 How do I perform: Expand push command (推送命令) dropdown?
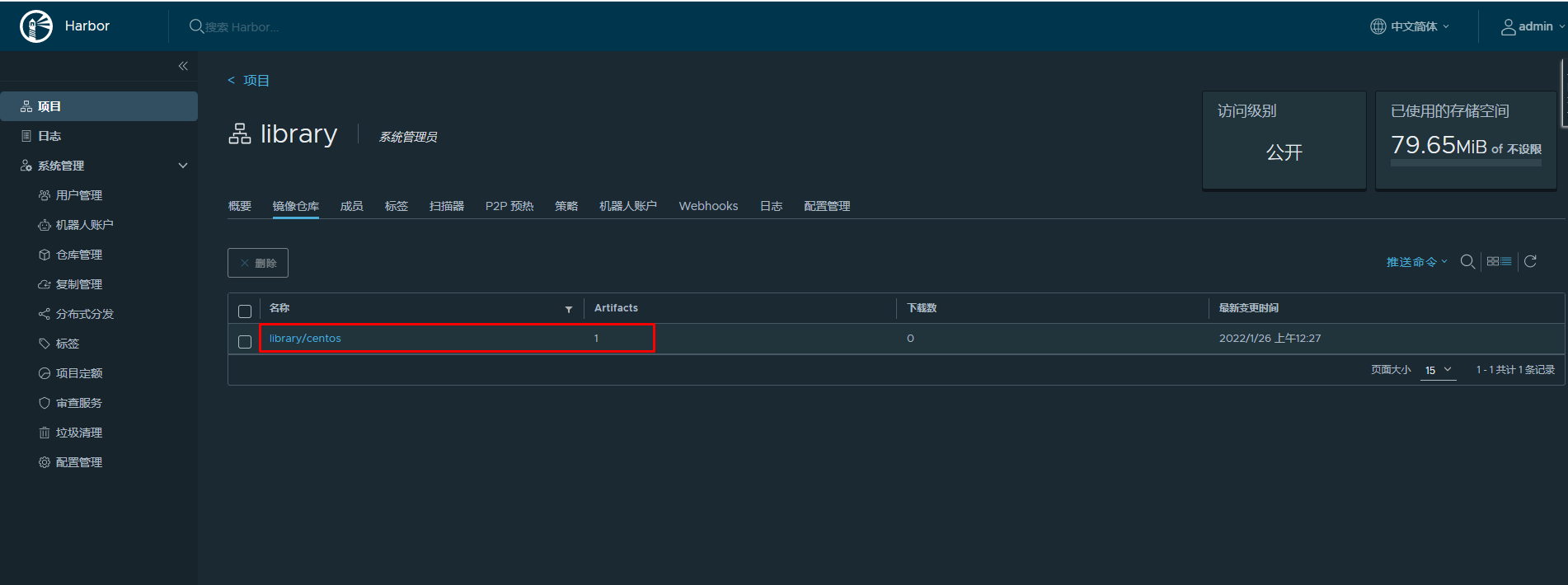[x=1416, y=262]
